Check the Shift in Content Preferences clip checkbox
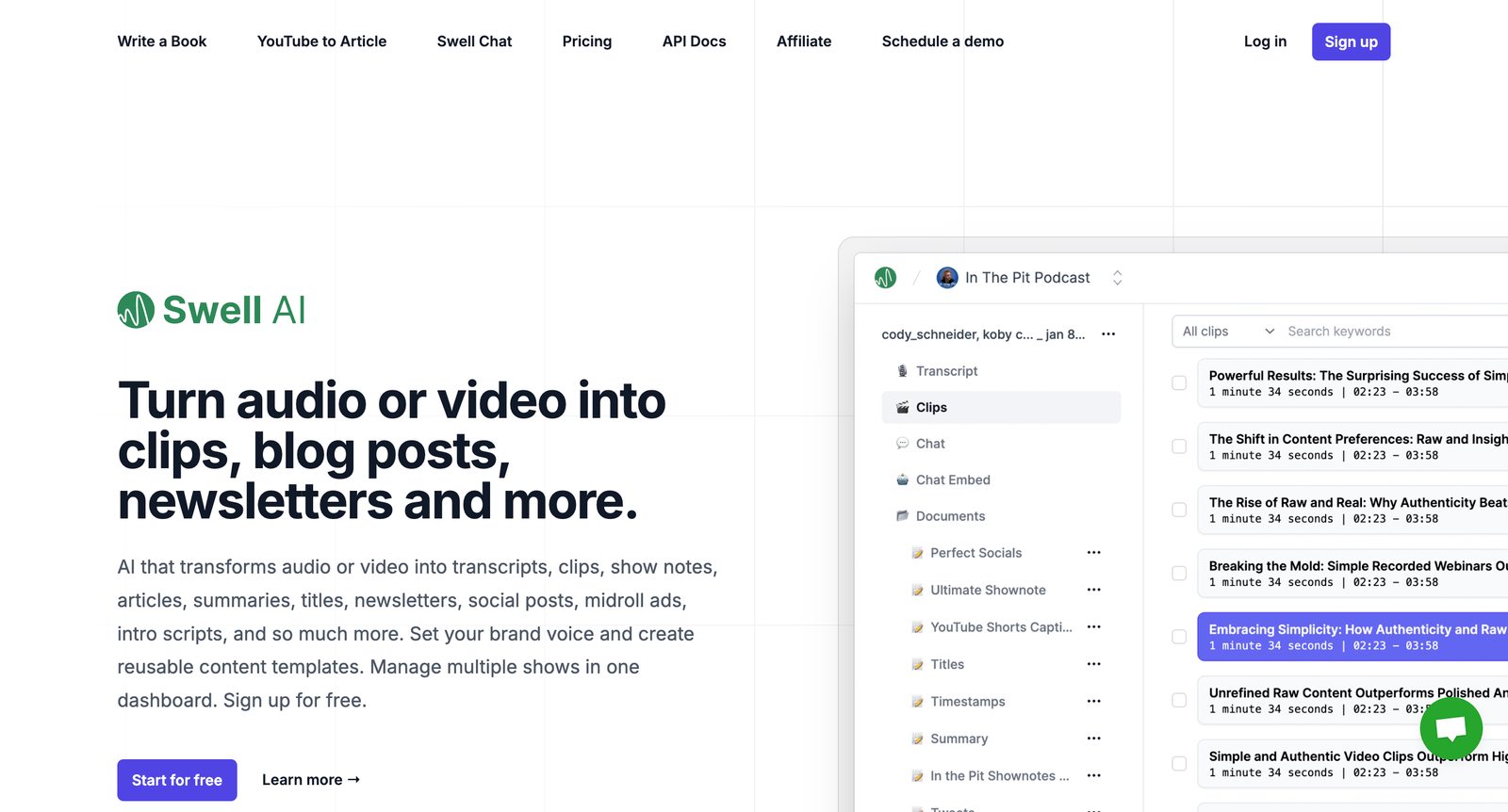Image resolution: width=1508 pixels, height=812 pixels. coord(1179,447)
